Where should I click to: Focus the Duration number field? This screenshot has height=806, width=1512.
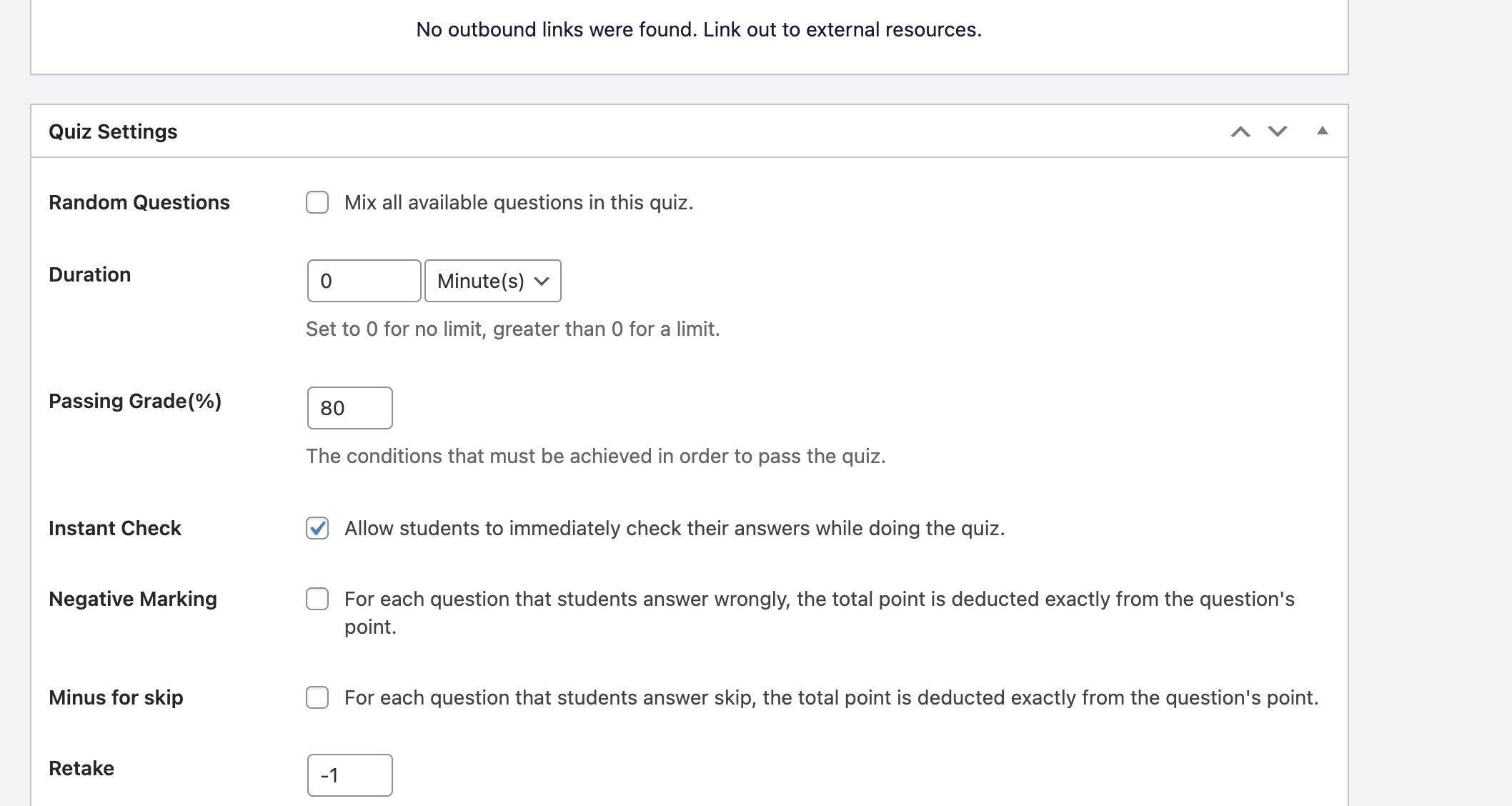(x=364, y=281)
